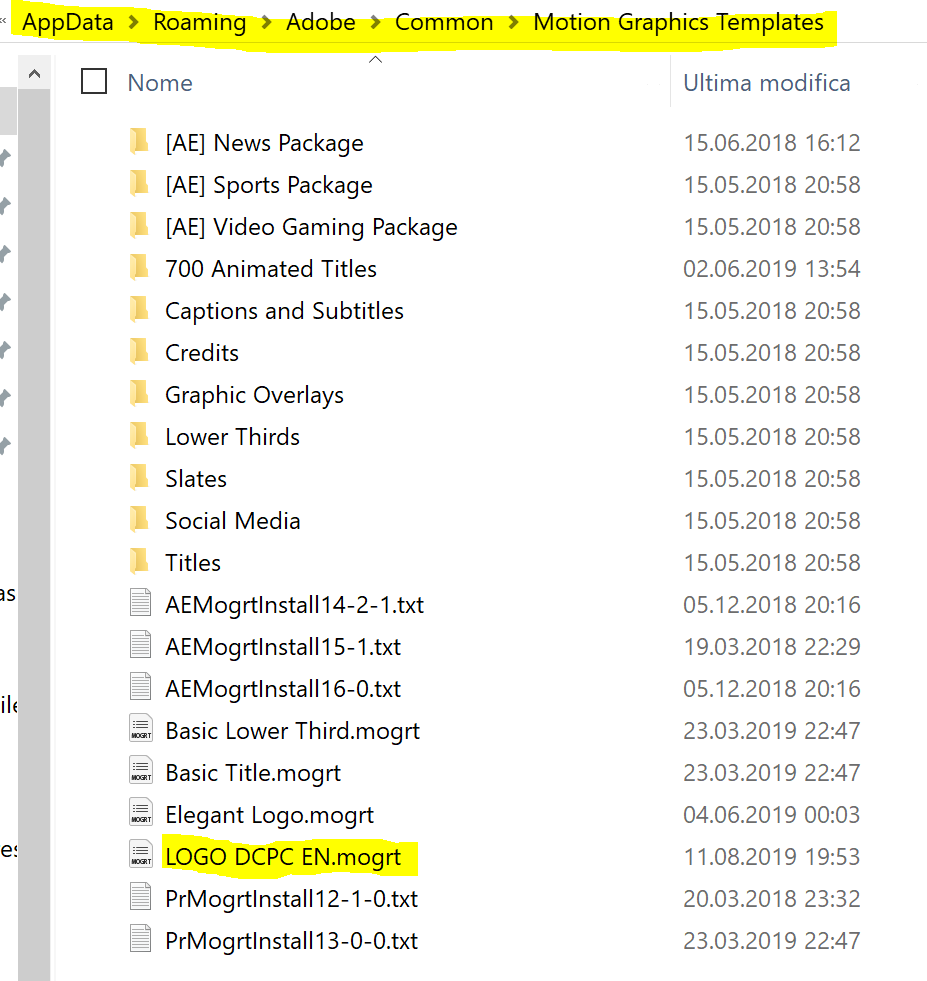The height and width of the screenshot is (981, 927).
Task: Sort files by Ultima modifica column header
Action: coord(766,82)
